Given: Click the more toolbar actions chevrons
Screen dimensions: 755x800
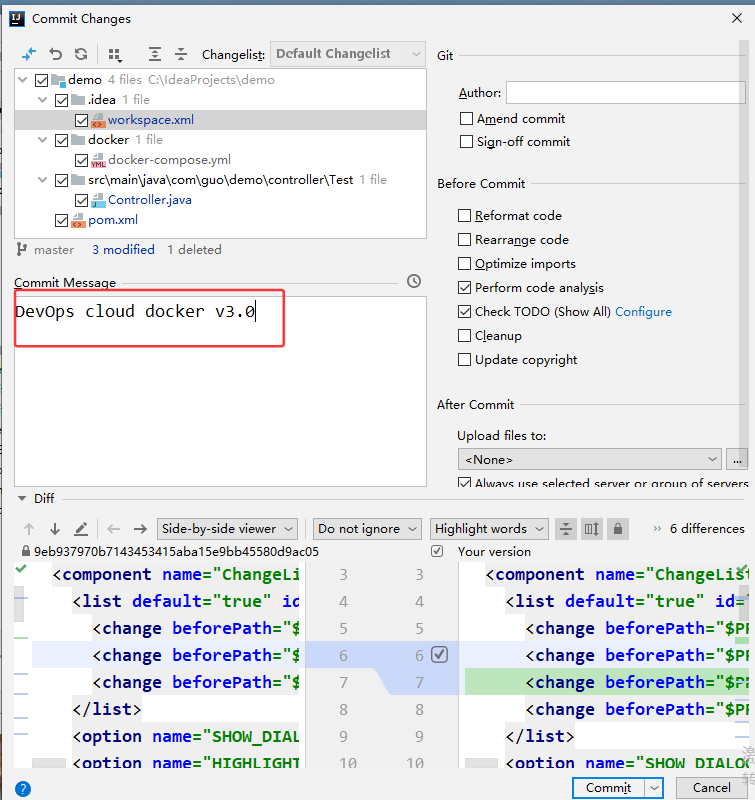Looking at the screenshot, I should coord(657,529).
